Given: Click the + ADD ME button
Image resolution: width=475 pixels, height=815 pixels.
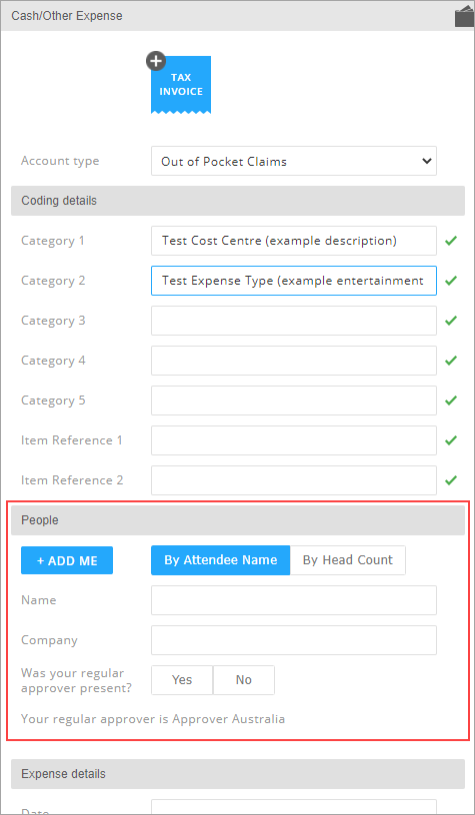Looking at the screenshot, I should pyautogui.click(x=67, y=560).
